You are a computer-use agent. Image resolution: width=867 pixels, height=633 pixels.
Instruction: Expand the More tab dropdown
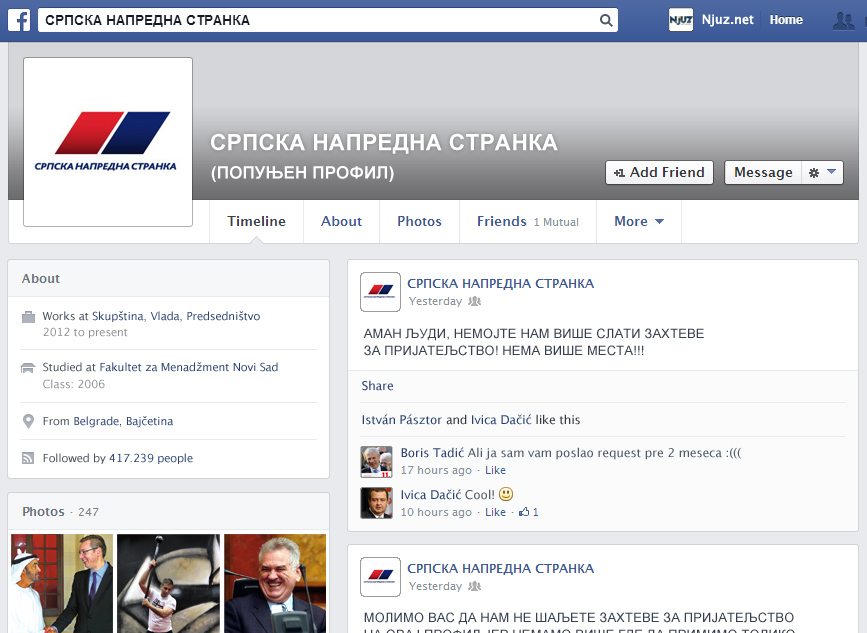pyautogui.click(x=639, y=221)
